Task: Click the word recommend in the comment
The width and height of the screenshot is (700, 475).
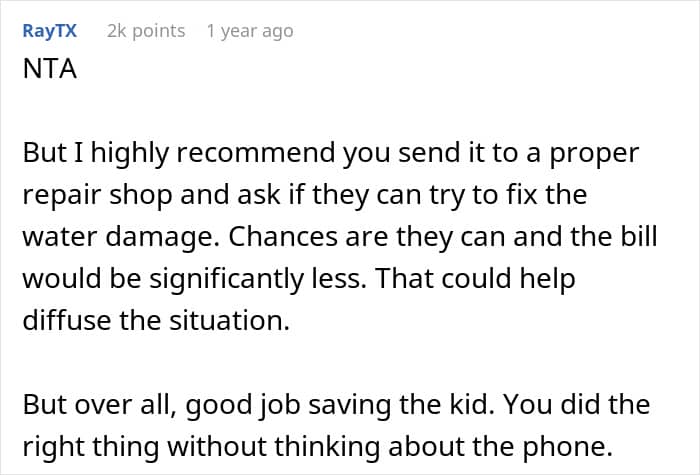Action: [x=255, y=152]
